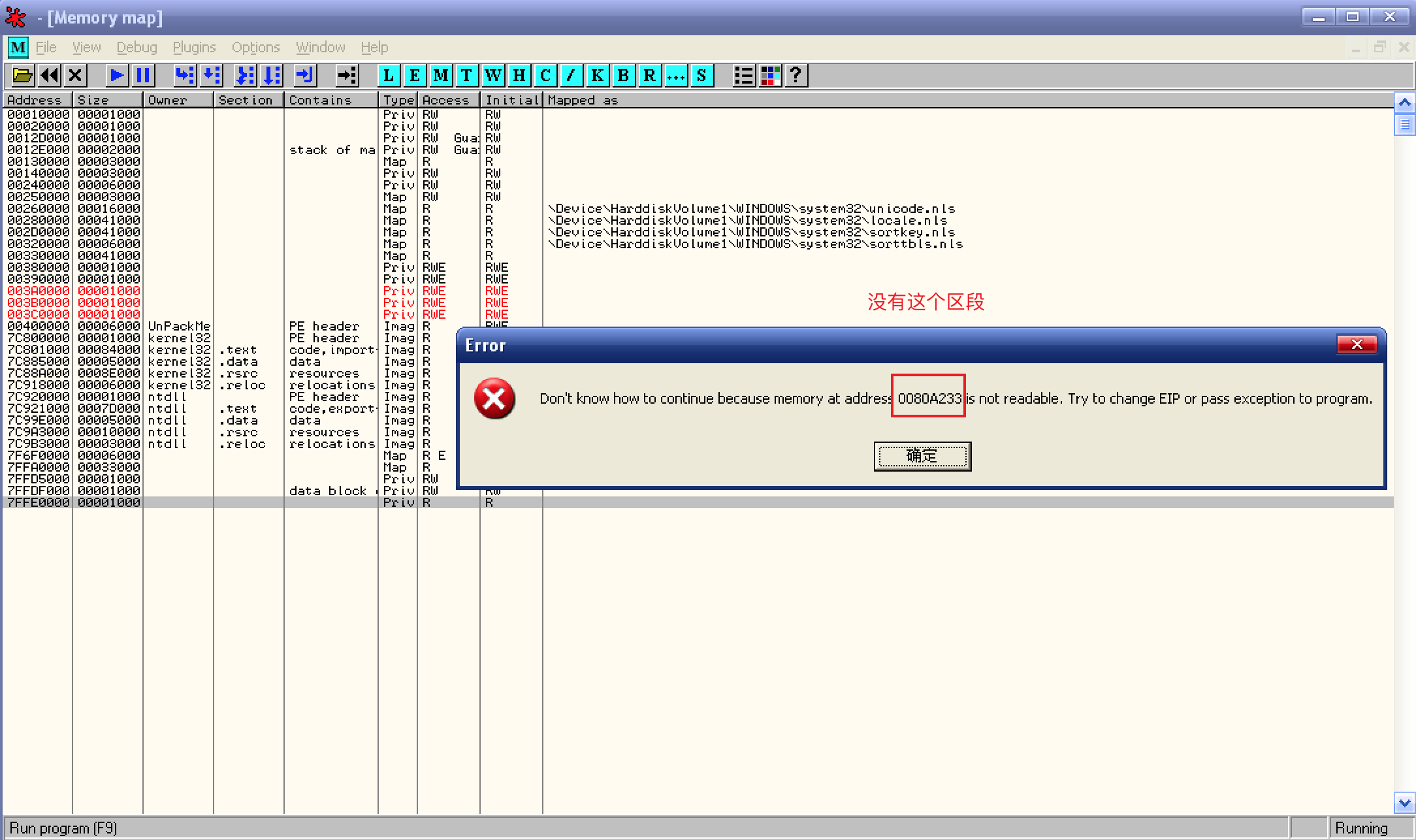Image resolution: width=1416 pixels, height=840 pixels.
Task: Click the Appearance color grid icon
Action: point(771,76)
